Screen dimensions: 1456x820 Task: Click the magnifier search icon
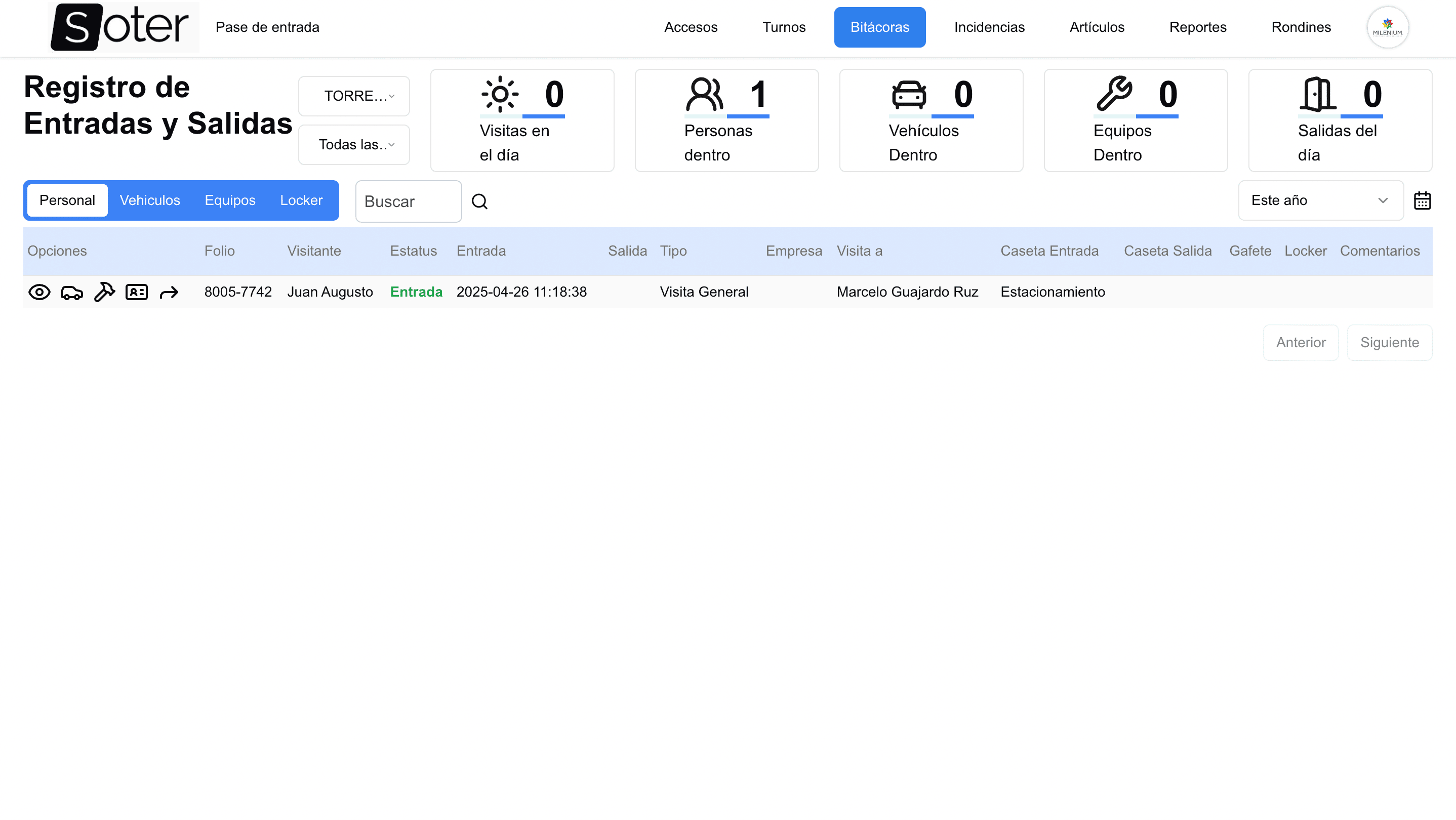480,201
